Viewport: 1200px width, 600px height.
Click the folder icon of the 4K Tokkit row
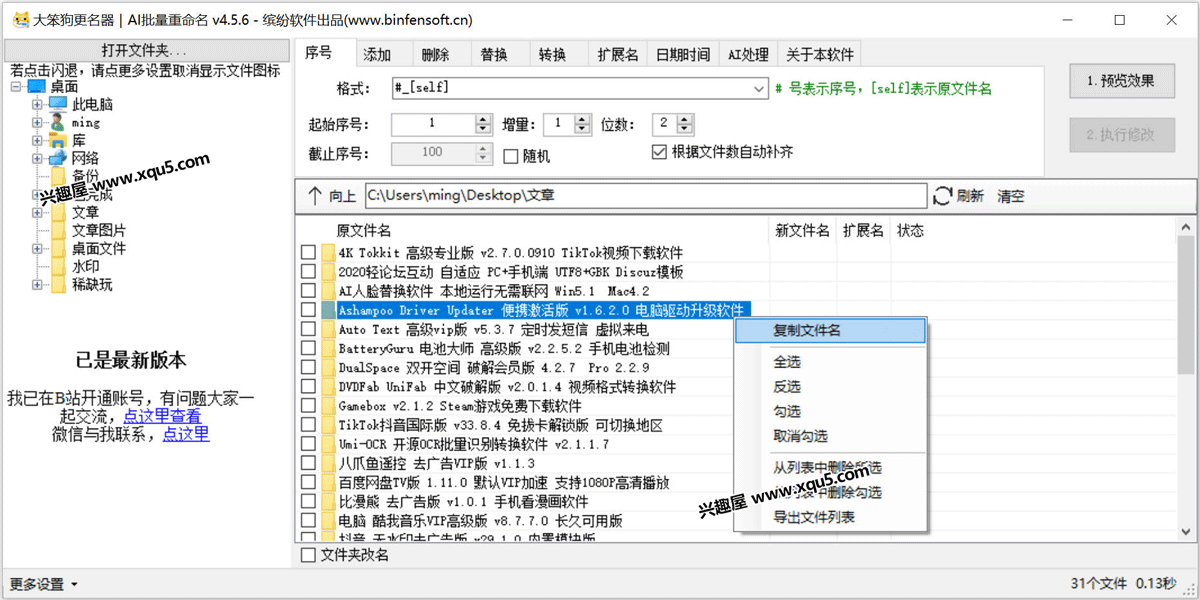point(328,253)
